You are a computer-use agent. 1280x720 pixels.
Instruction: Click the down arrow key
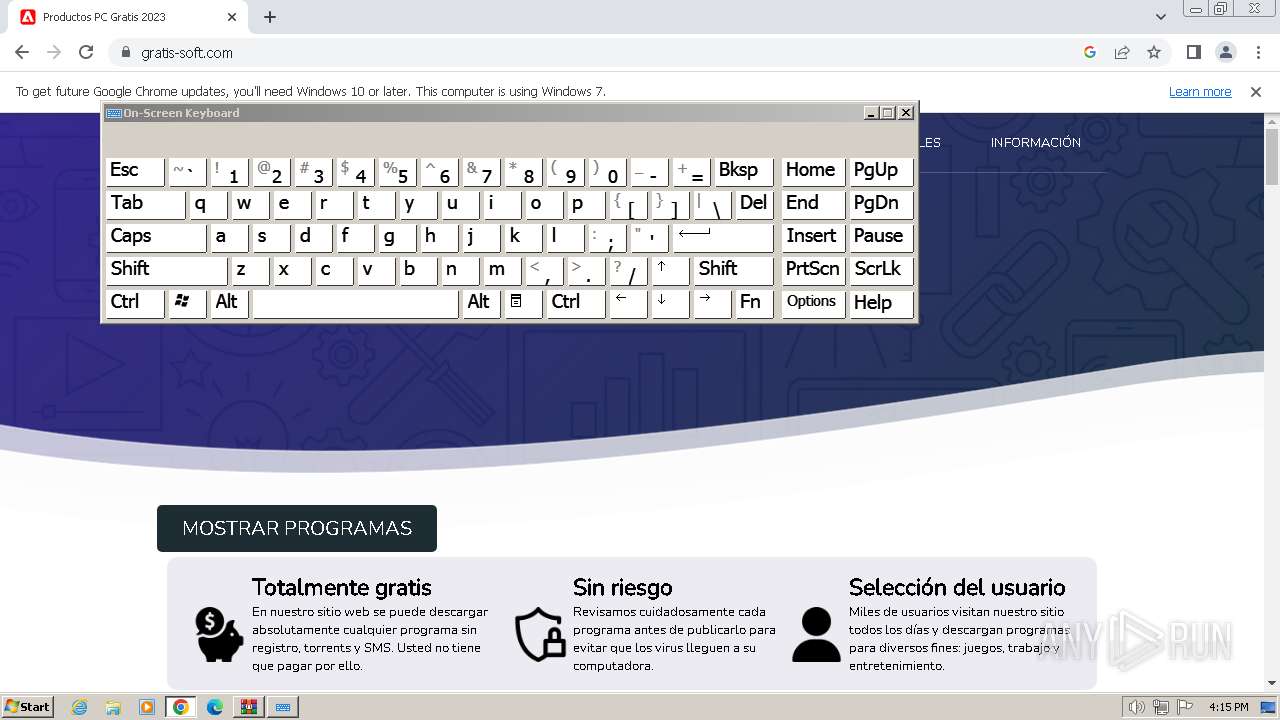click(670, 303)
